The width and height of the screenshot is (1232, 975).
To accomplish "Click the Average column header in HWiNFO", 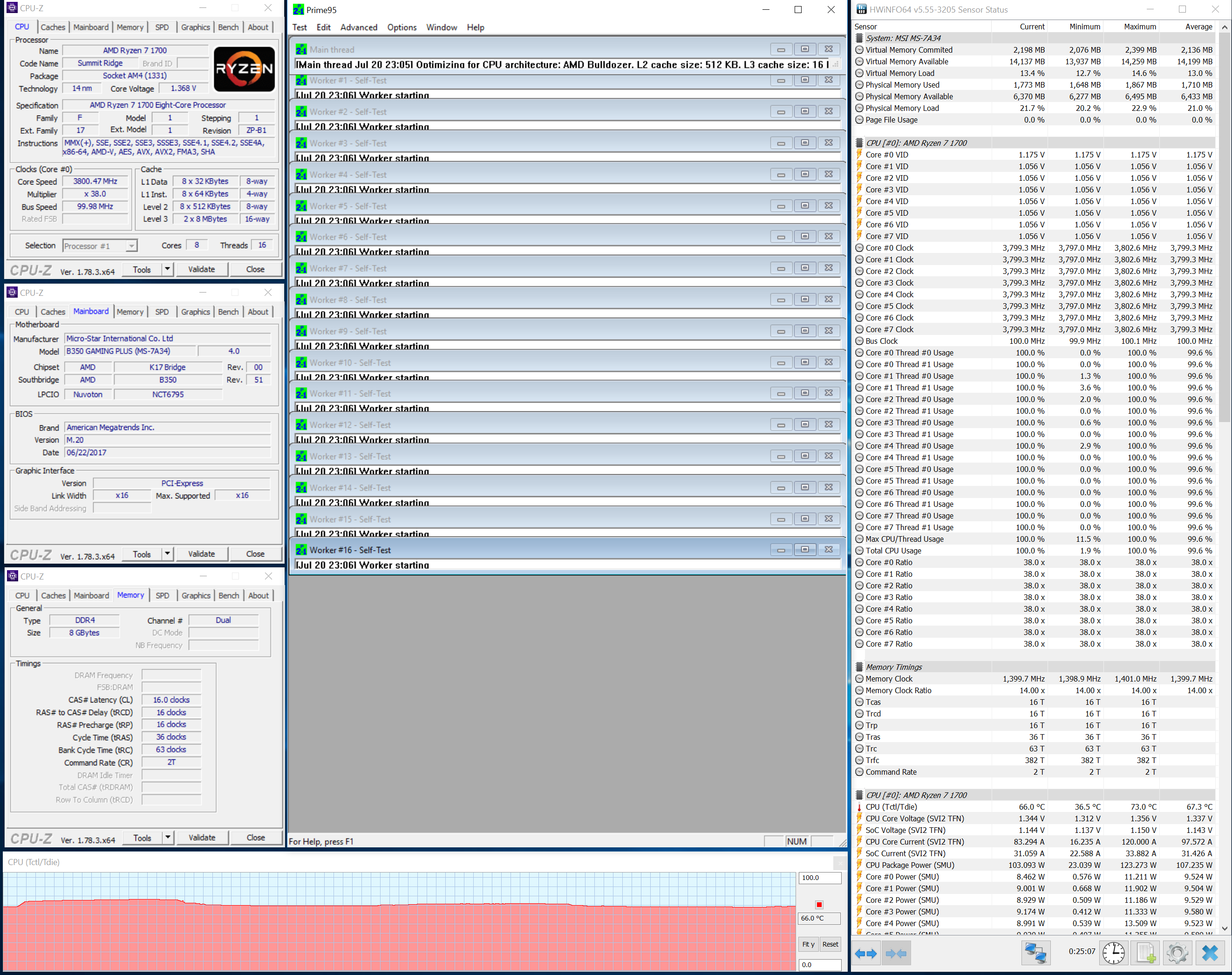I will [1187, 27].
